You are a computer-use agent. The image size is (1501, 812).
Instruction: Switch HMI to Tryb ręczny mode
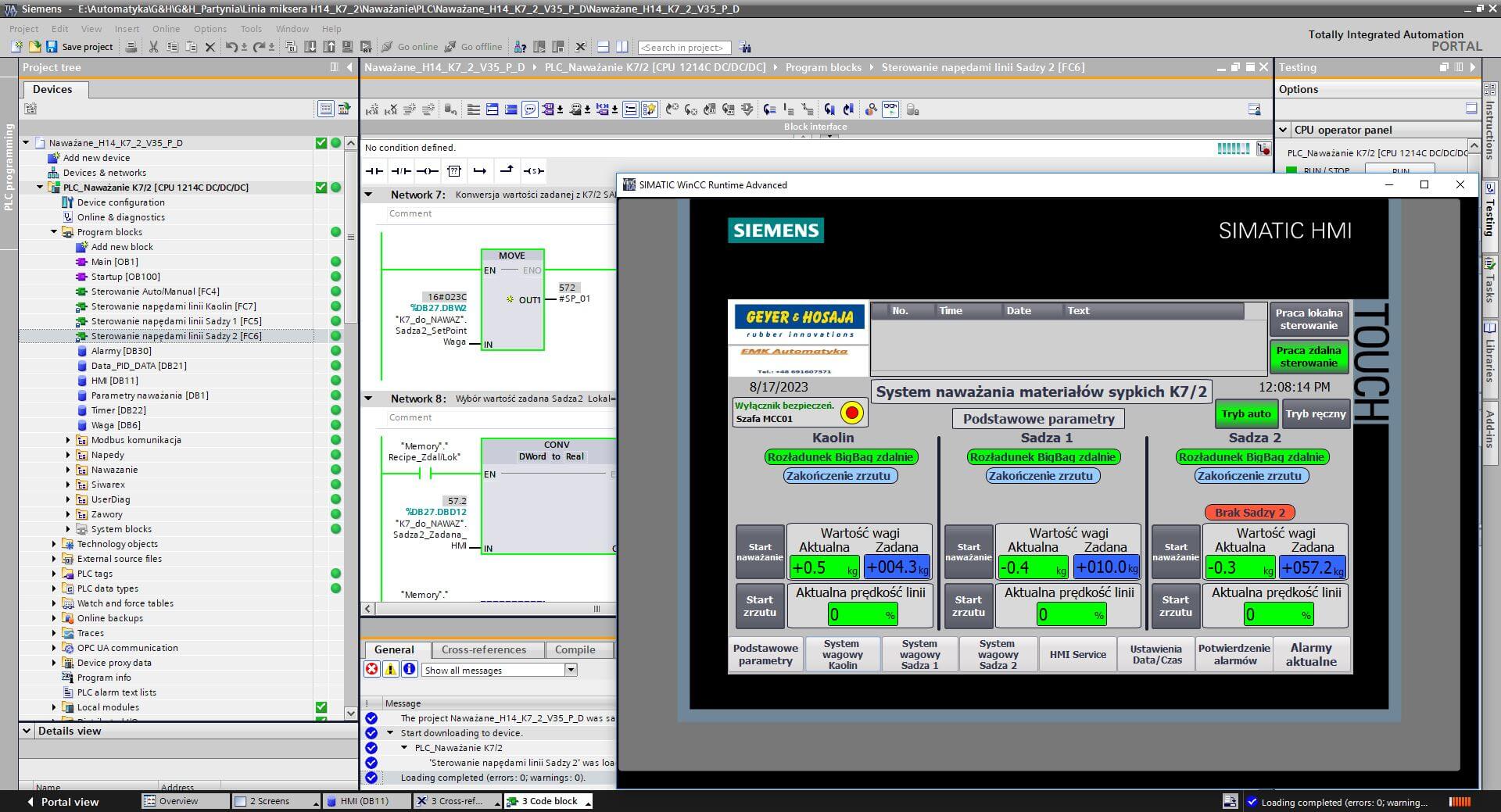click(x=1316, y=414)
